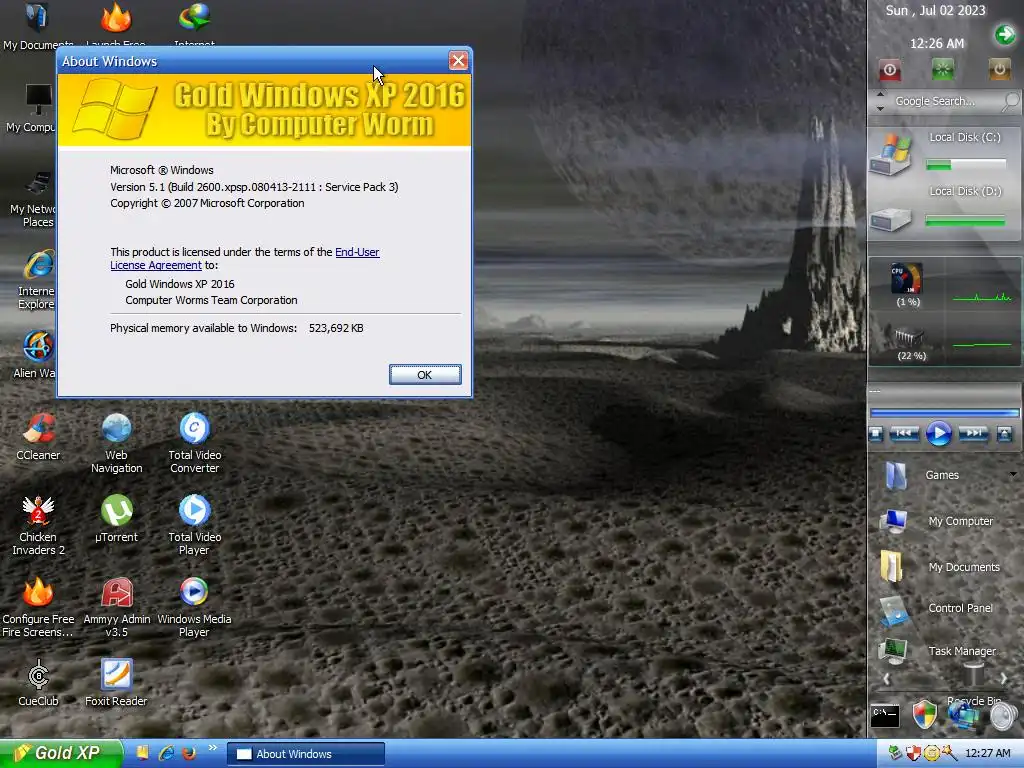Open Configure Free Fire Screensaver icon
The width and height of the screenshot is (1024, 768).
click(38, 608)
